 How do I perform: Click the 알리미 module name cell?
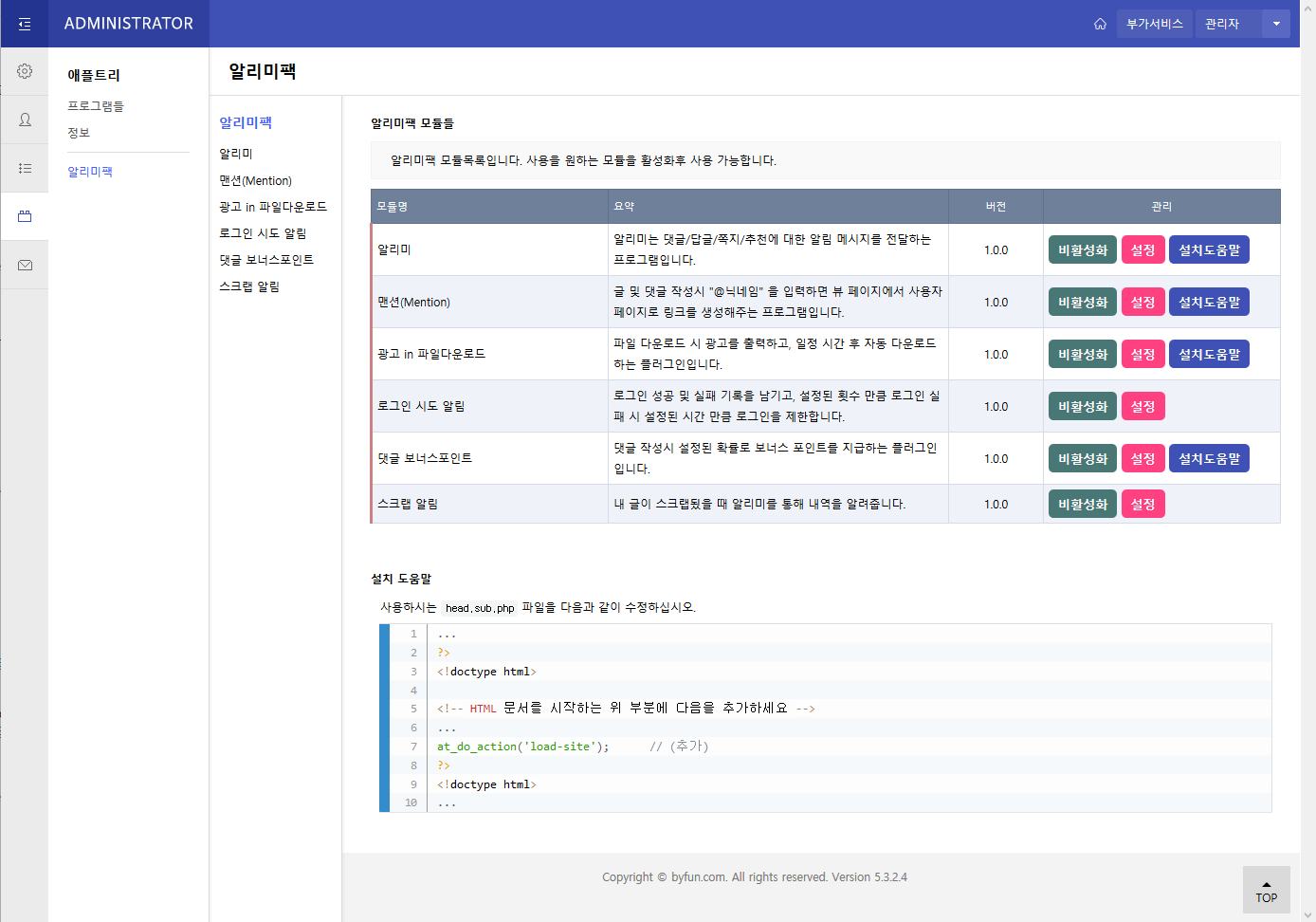point(490,250)
